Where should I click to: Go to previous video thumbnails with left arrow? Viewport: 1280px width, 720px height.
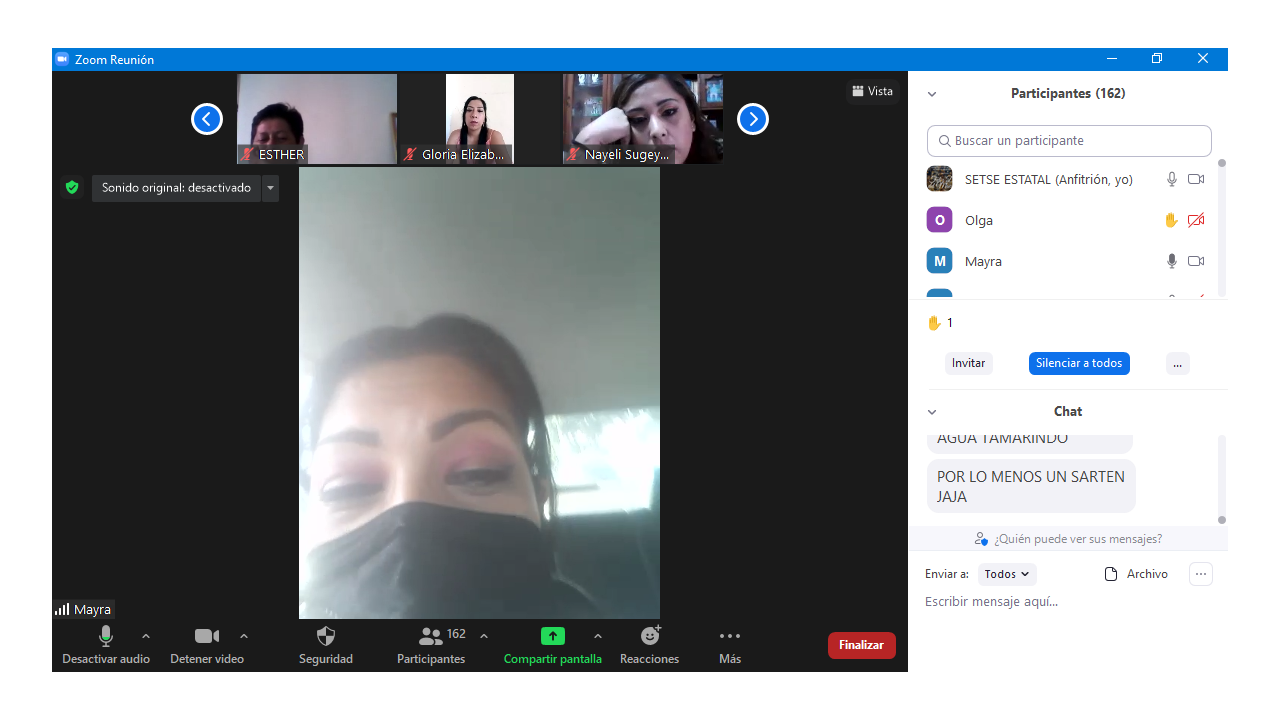tap(207, 119)
